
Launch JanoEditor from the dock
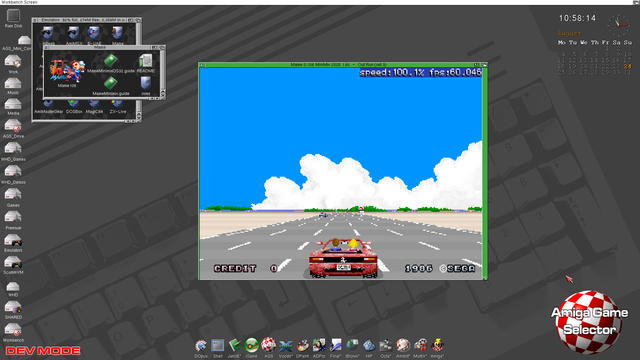point(234,346)
